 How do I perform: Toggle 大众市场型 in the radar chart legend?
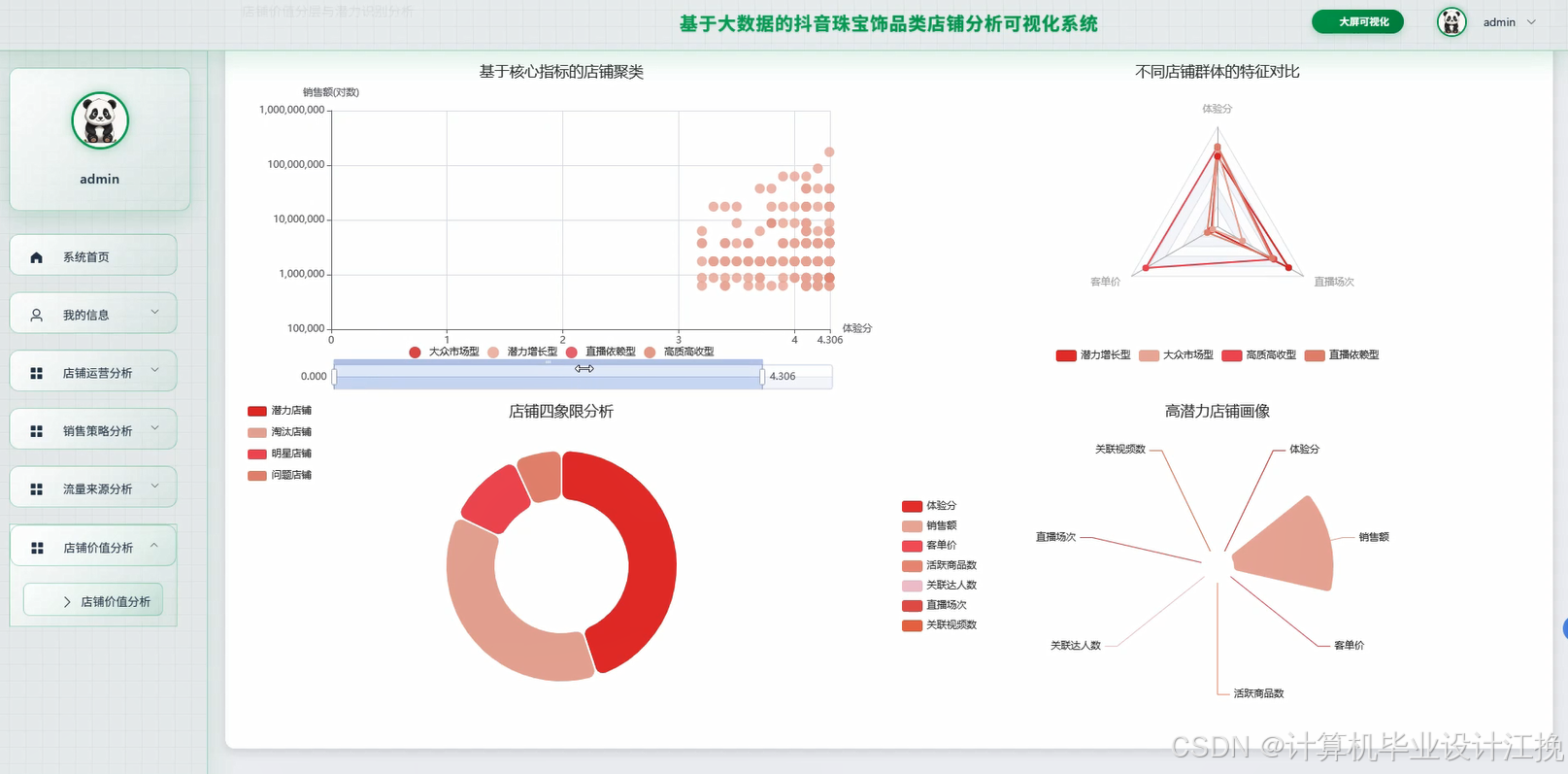pos(1176,355)
